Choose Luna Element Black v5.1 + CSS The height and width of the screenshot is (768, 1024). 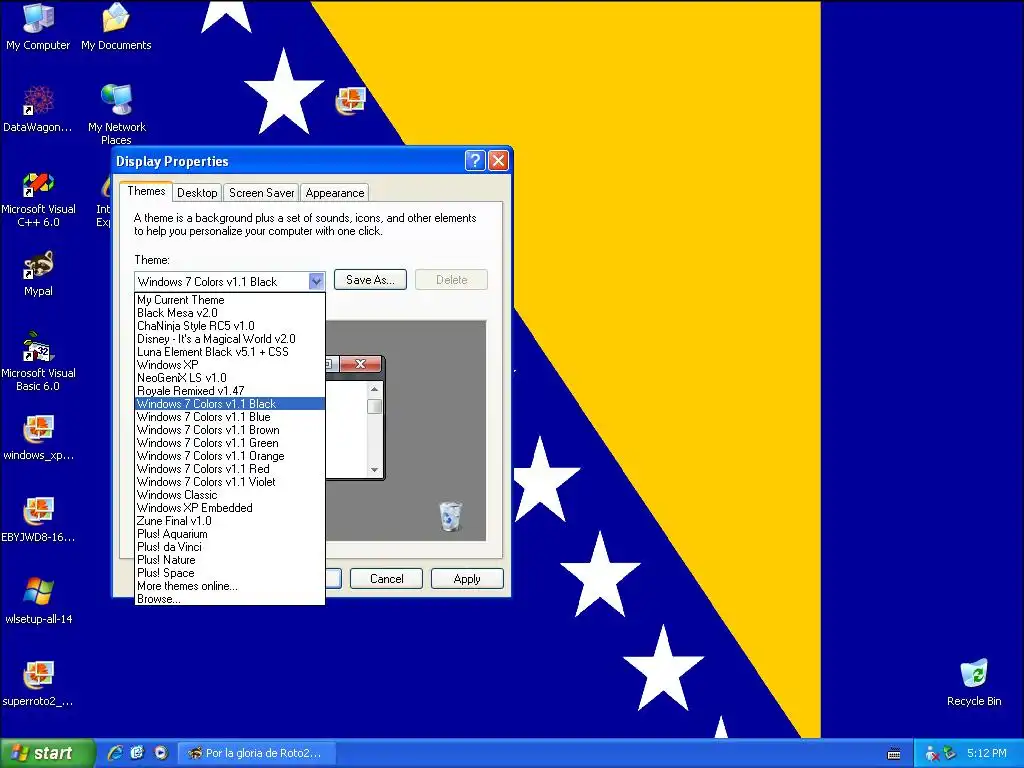tap(229, 352)
